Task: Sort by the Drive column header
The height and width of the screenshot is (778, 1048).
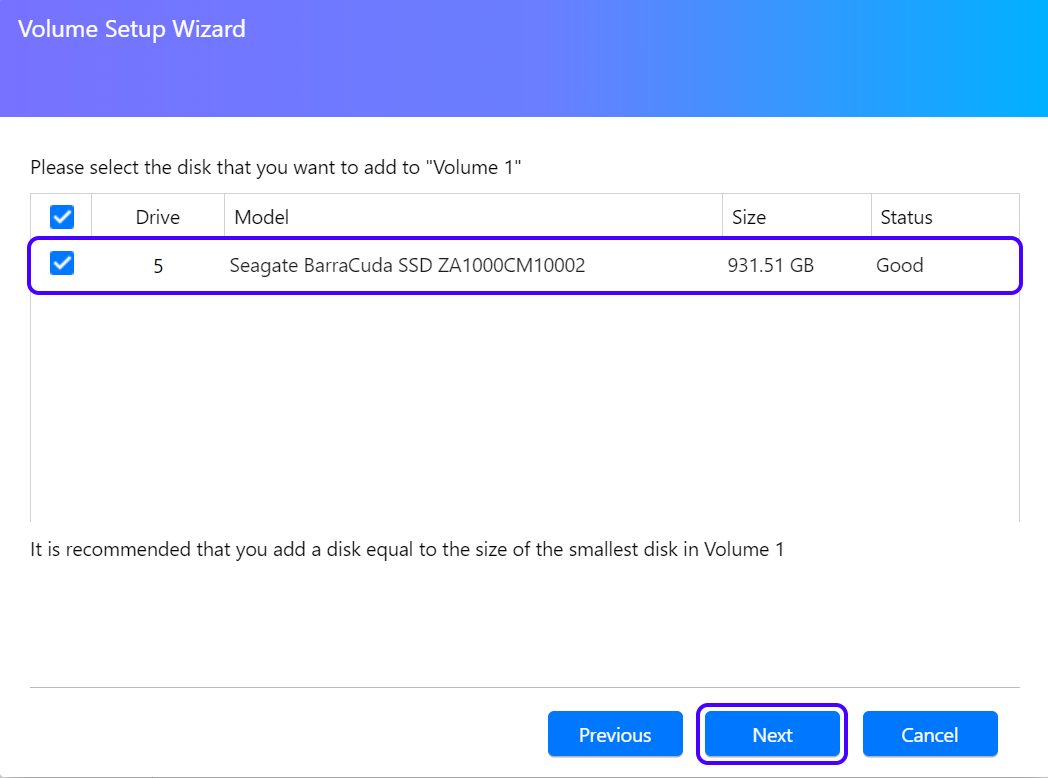Action: 158,217
